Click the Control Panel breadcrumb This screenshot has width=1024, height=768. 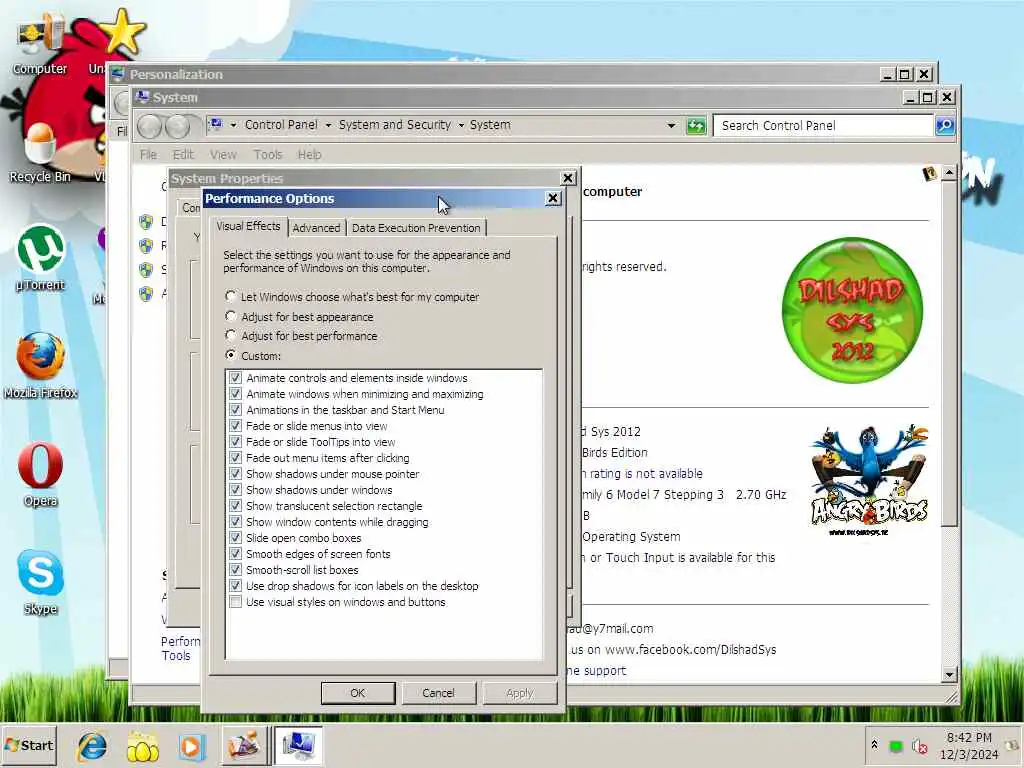tap(281, 125)
